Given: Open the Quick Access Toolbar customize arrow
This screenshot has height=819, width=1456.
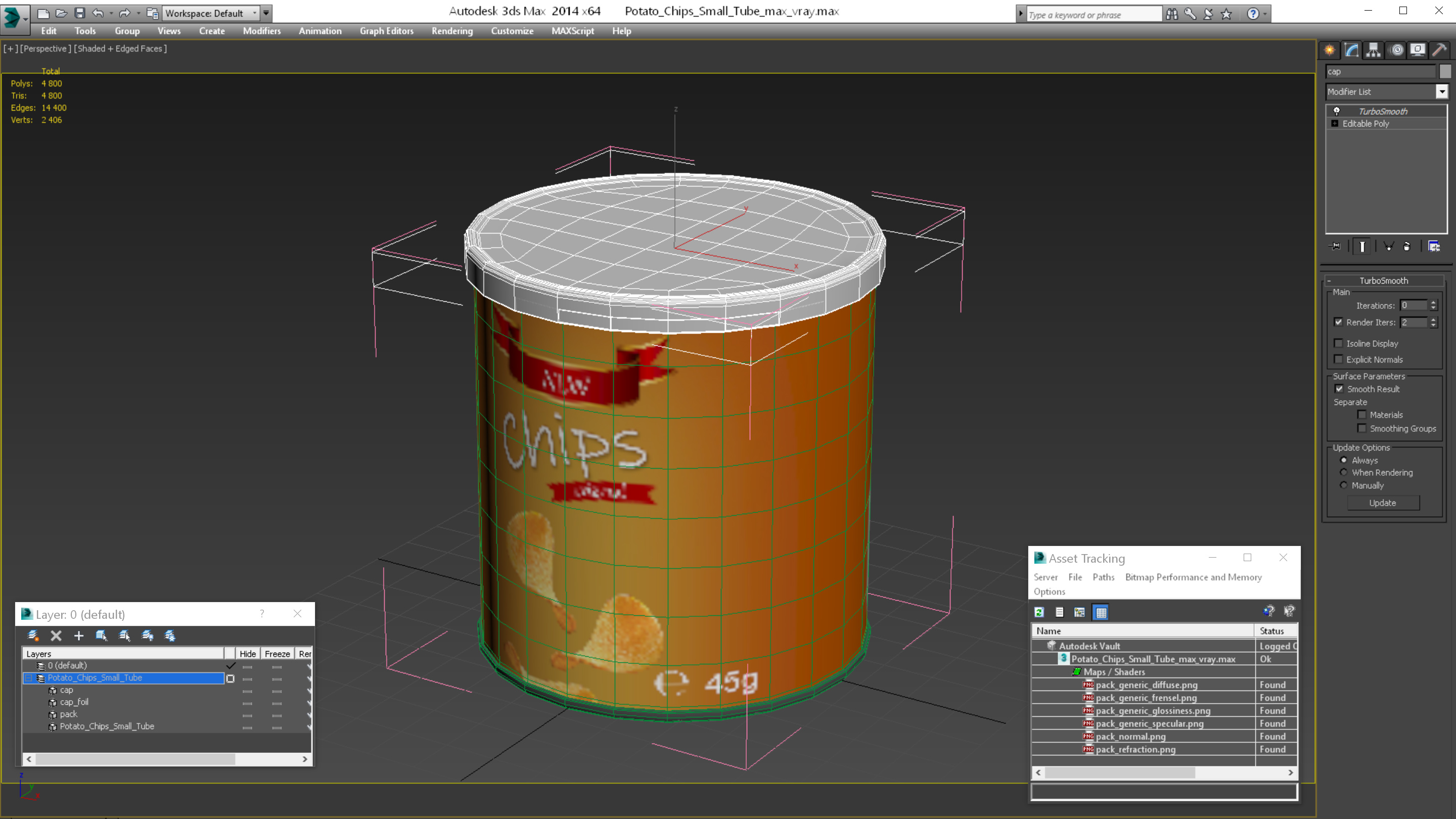Looking at the screenshot, I should (265, 13).
